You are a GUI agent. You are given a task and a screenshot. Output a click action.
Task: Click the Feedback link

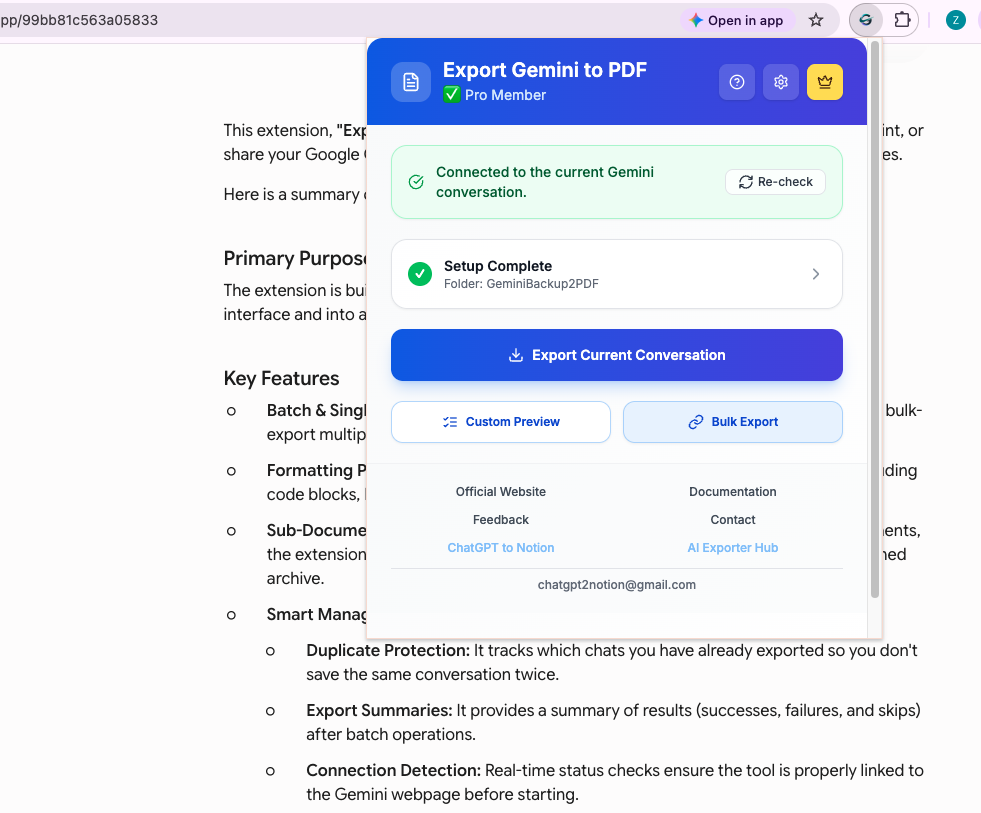point(501,520)
